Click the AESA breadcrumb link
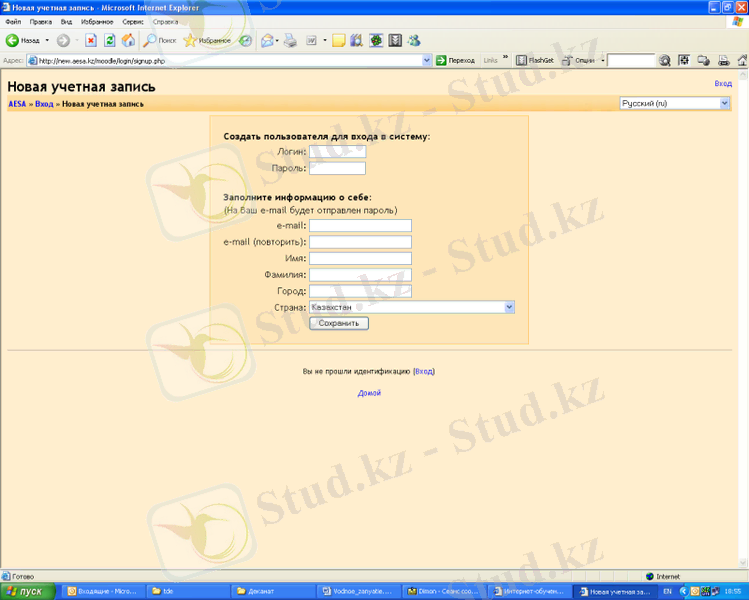Image resolution: width=749 pixels, height=600 pixels. [x=17, y=104]
